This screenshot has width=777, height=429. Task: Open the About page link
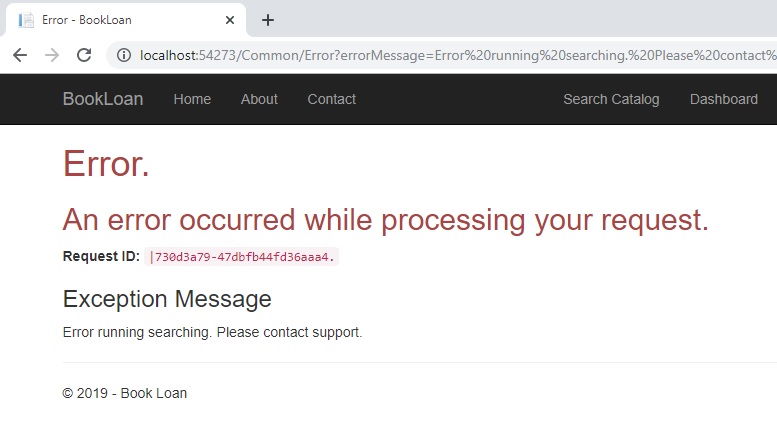259,99
